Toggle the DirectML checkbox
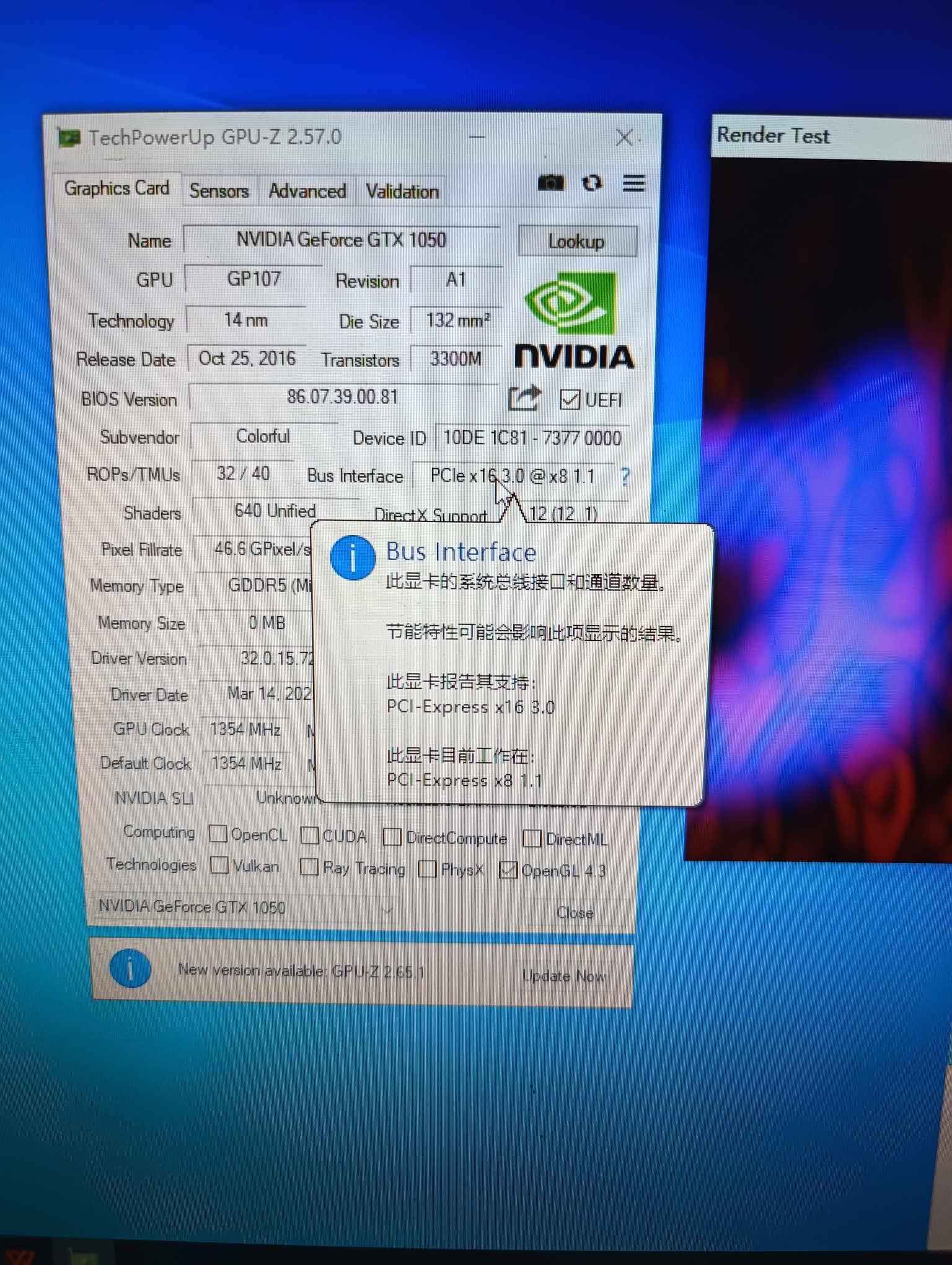 click(532, 839)
